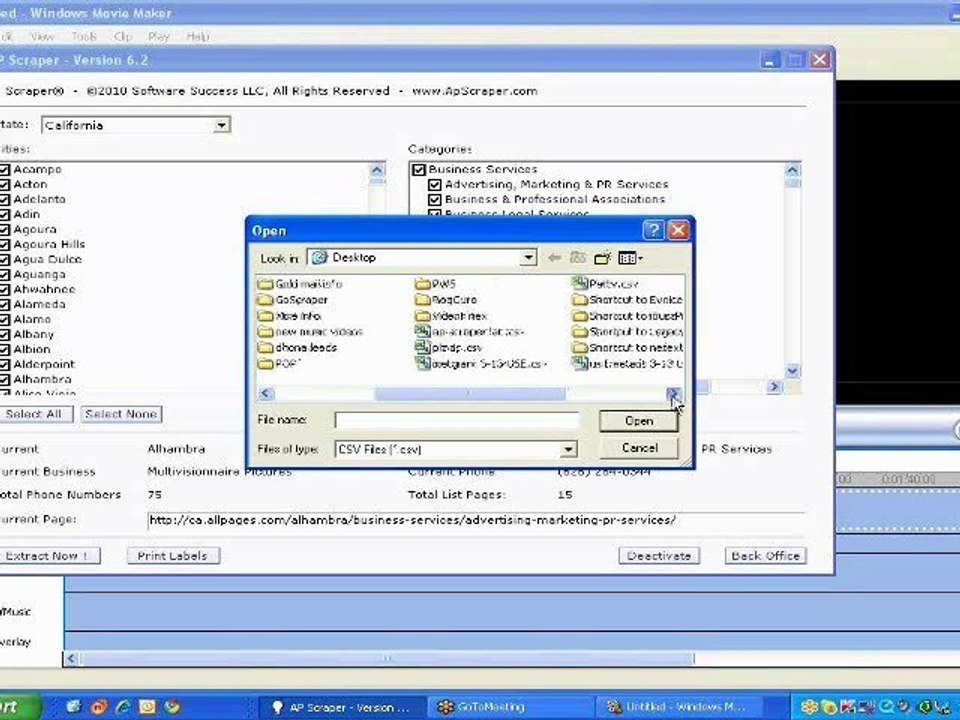Click the GoToMeeting flower tray icon
Screen dimensions: 960x720
808,707
